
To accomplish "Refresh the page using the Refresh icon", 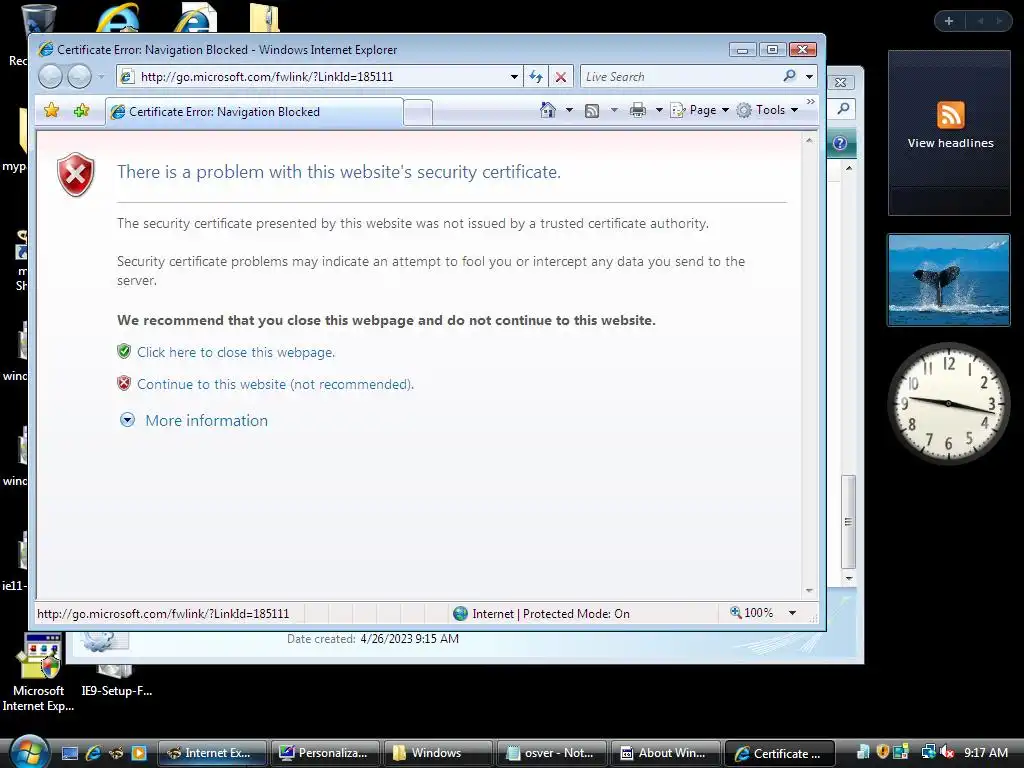I will coord(536,76).
